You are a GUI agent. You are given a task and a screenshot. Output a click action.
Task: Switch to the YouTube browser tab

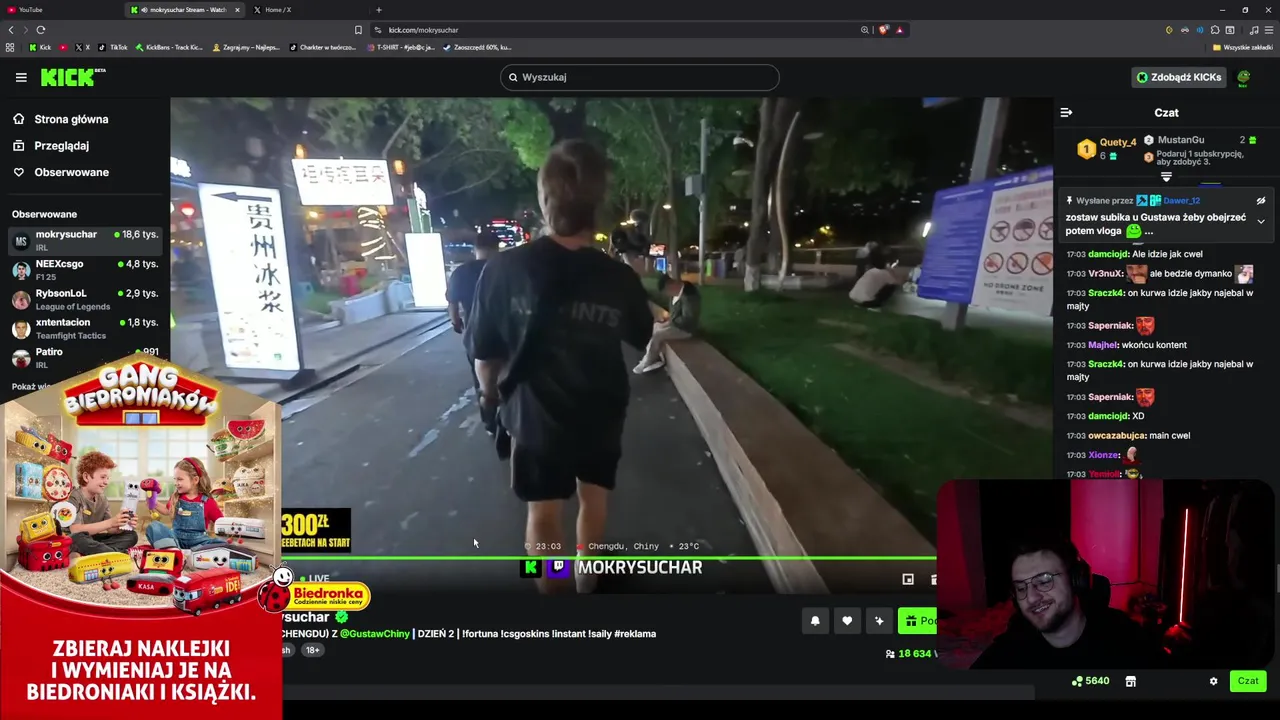[60, 10]
